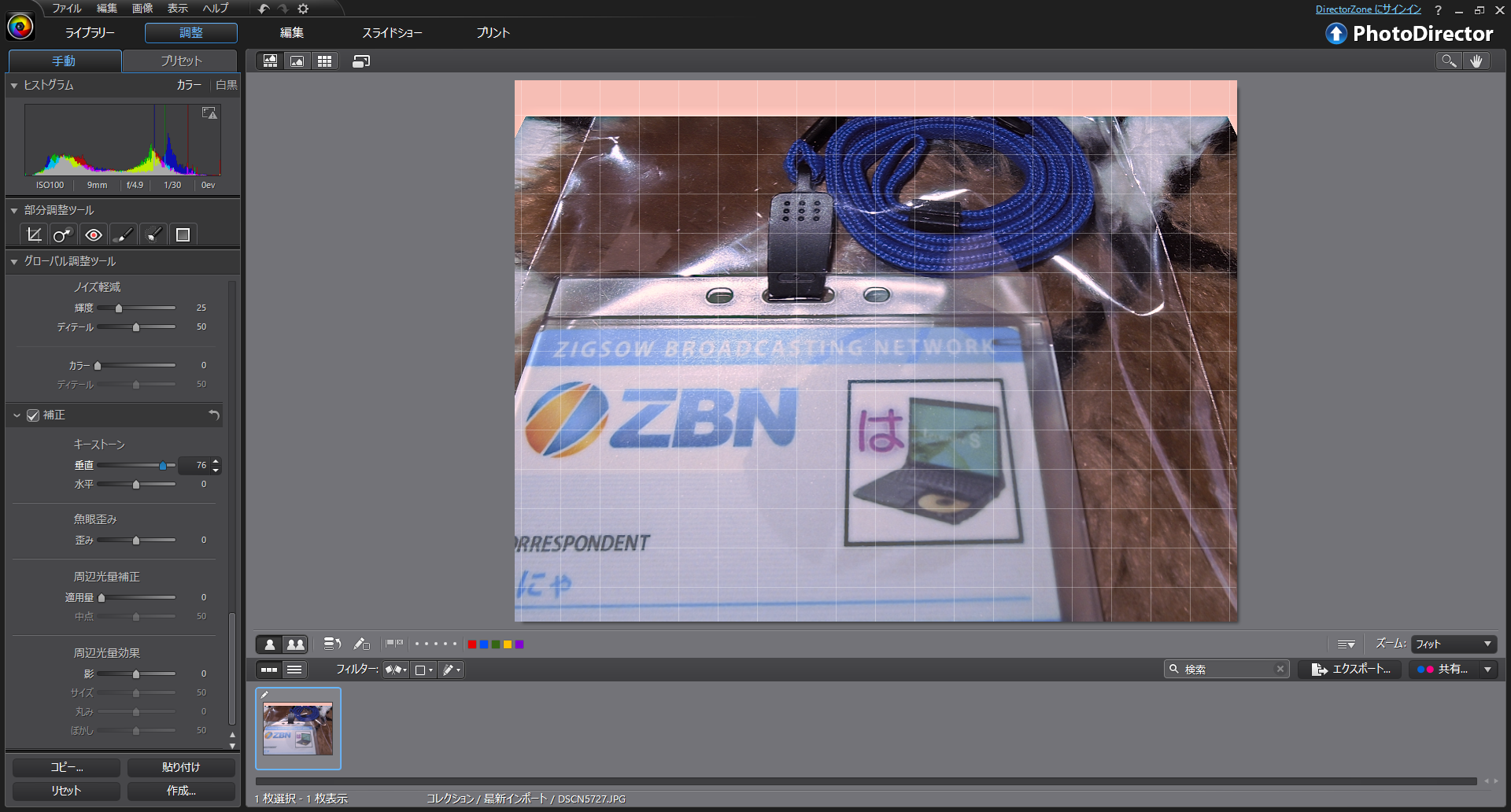This screenshot has height=812, width=1511.
Task: Select the magnifier zoom tool
Action: coord(1449,61)
